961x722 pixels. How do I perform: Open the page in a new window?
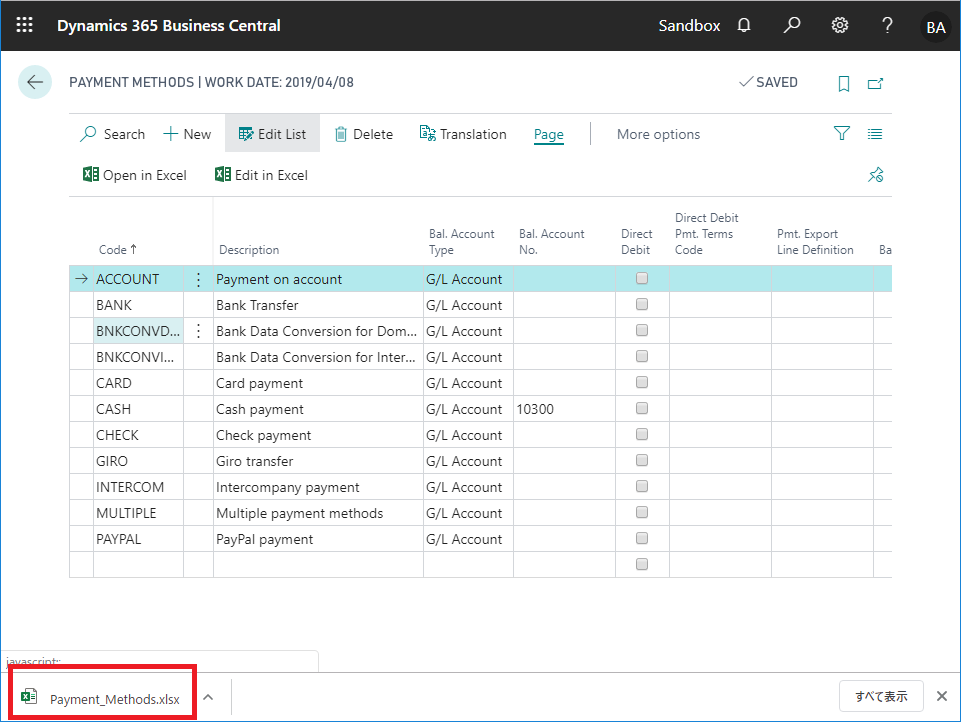click(x=875, y=83)
